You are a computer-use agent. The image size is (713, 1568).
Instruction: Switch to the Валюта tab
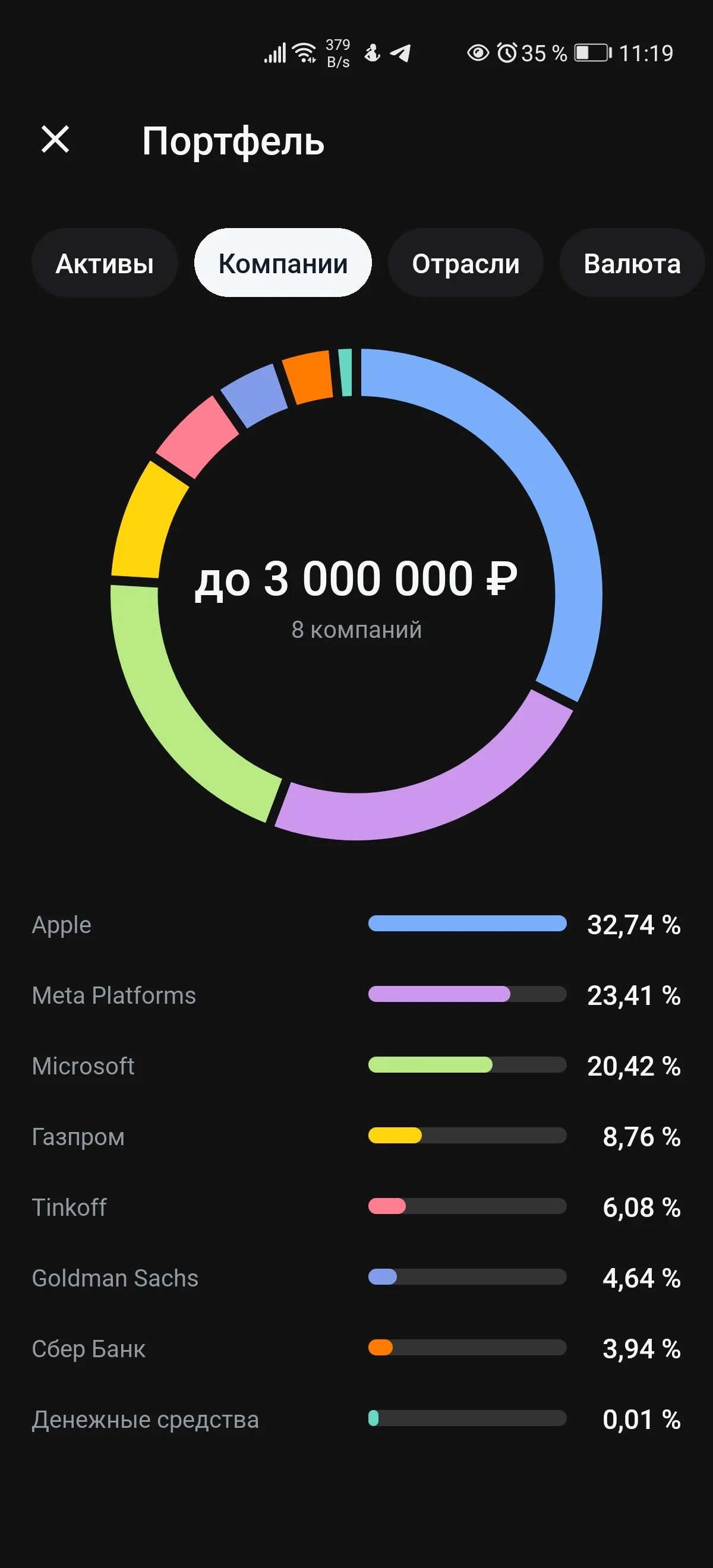tap(632, 263)
